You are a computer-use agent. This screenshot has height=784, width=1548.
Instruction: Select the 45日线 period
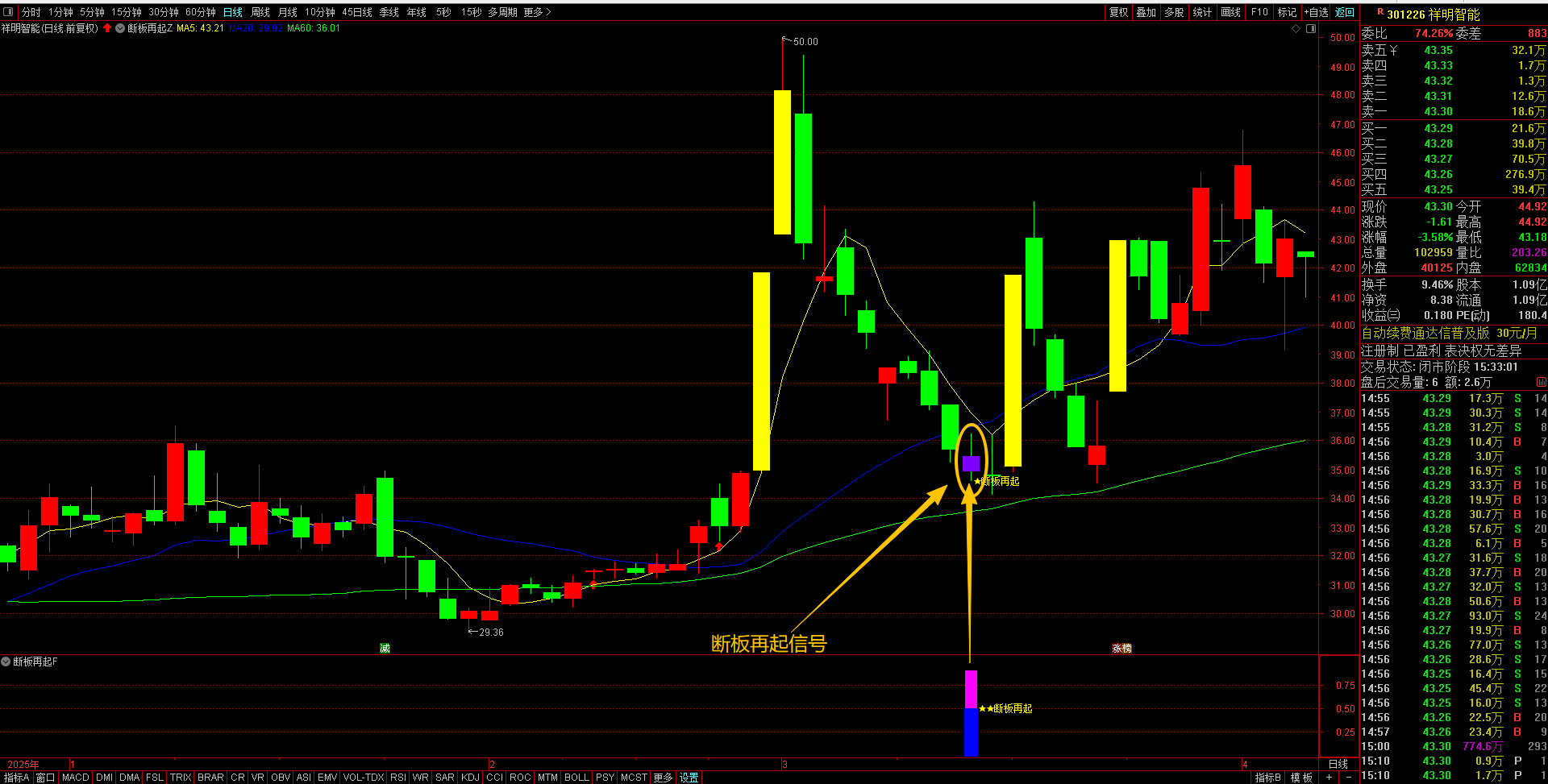point(357,12)
